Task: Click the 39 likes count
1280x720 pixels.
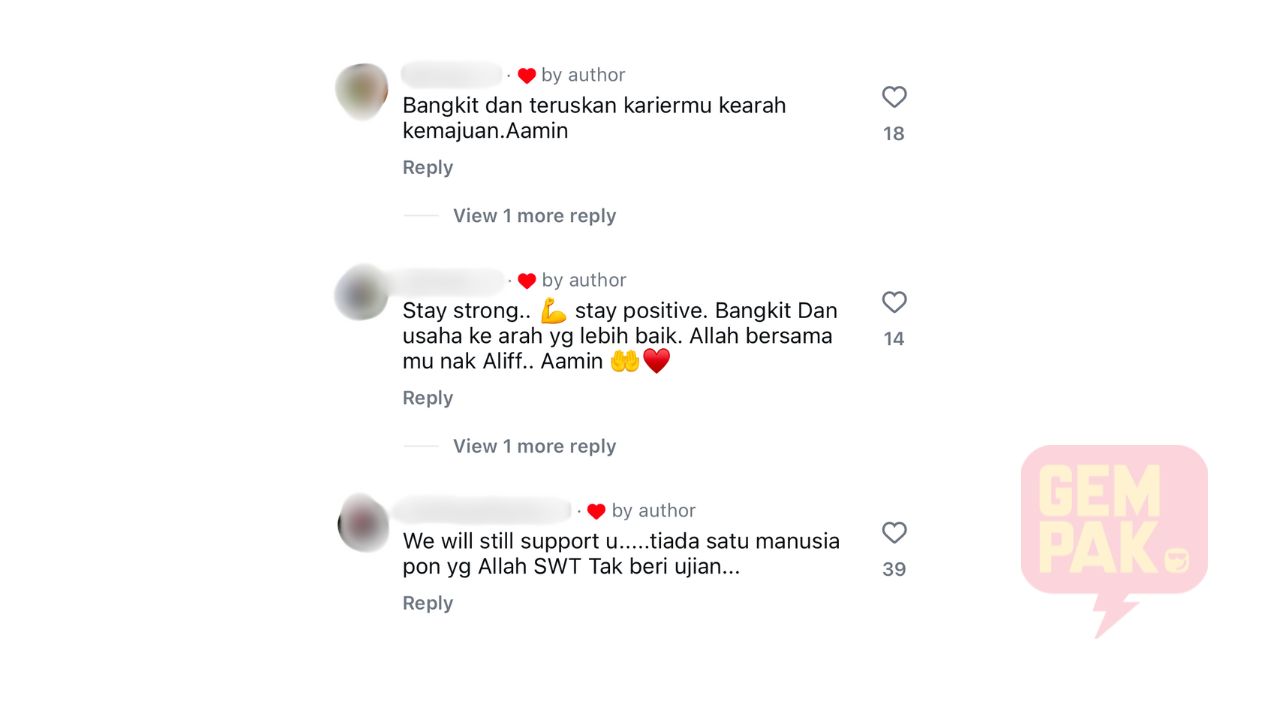Action: [x=894, y=569]
